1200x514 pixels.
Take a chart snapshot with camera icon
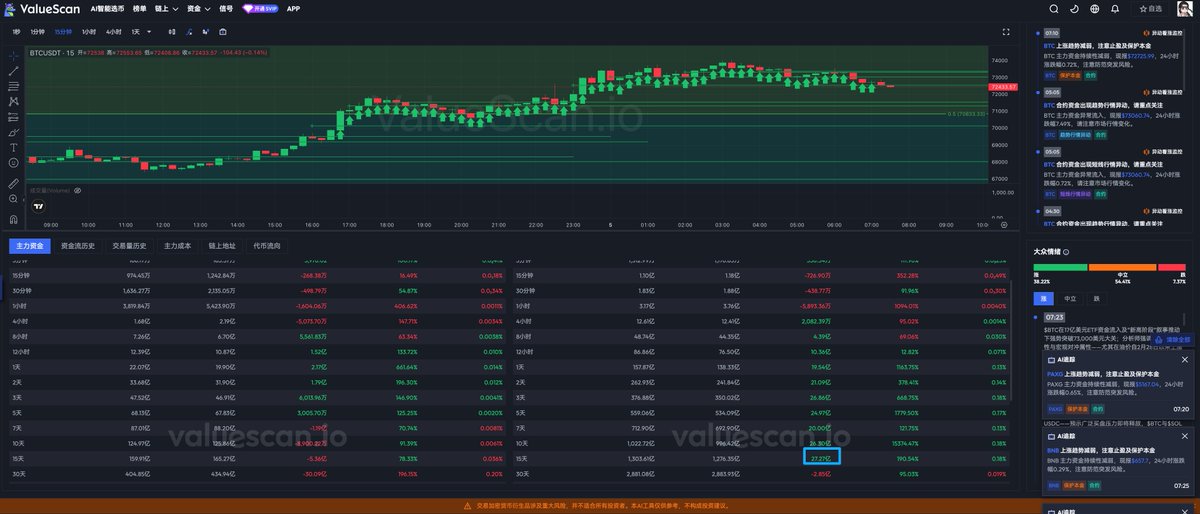pyautogui.click(x=223, y=31)
